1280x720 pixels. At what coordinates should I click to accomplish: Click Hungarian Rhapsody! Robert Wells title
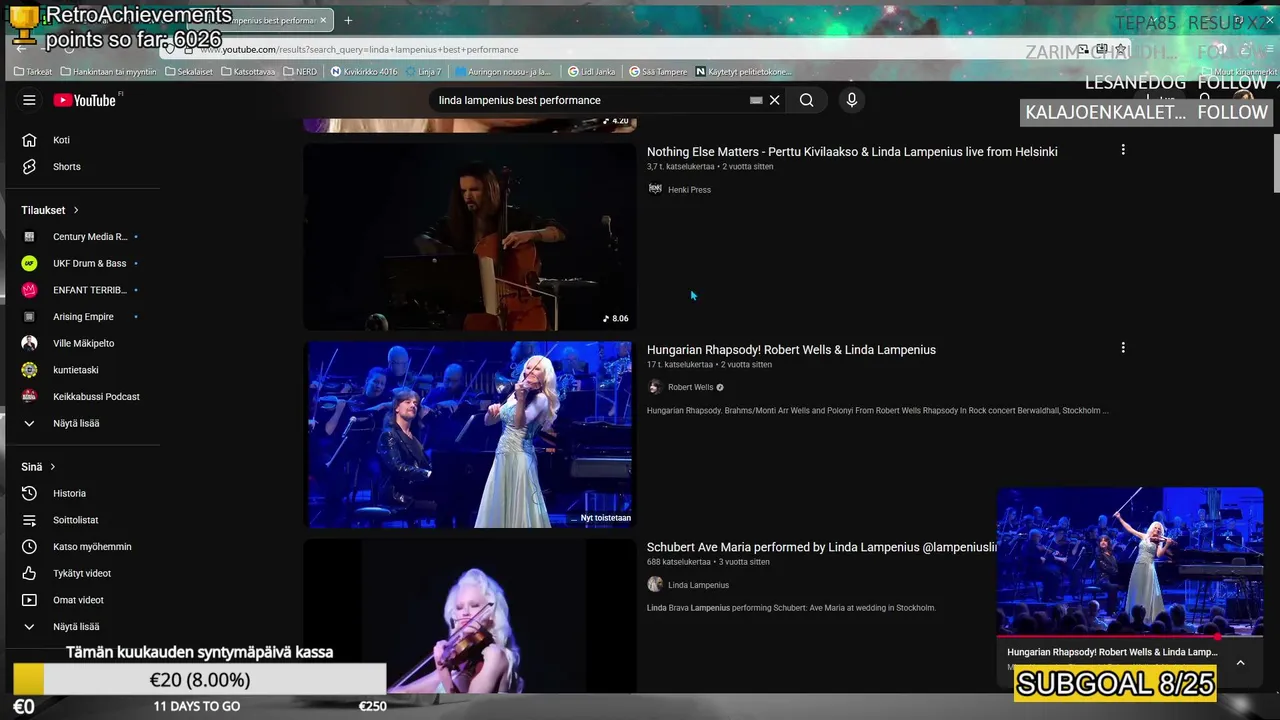pyautogui.click(x=791, y=350)
